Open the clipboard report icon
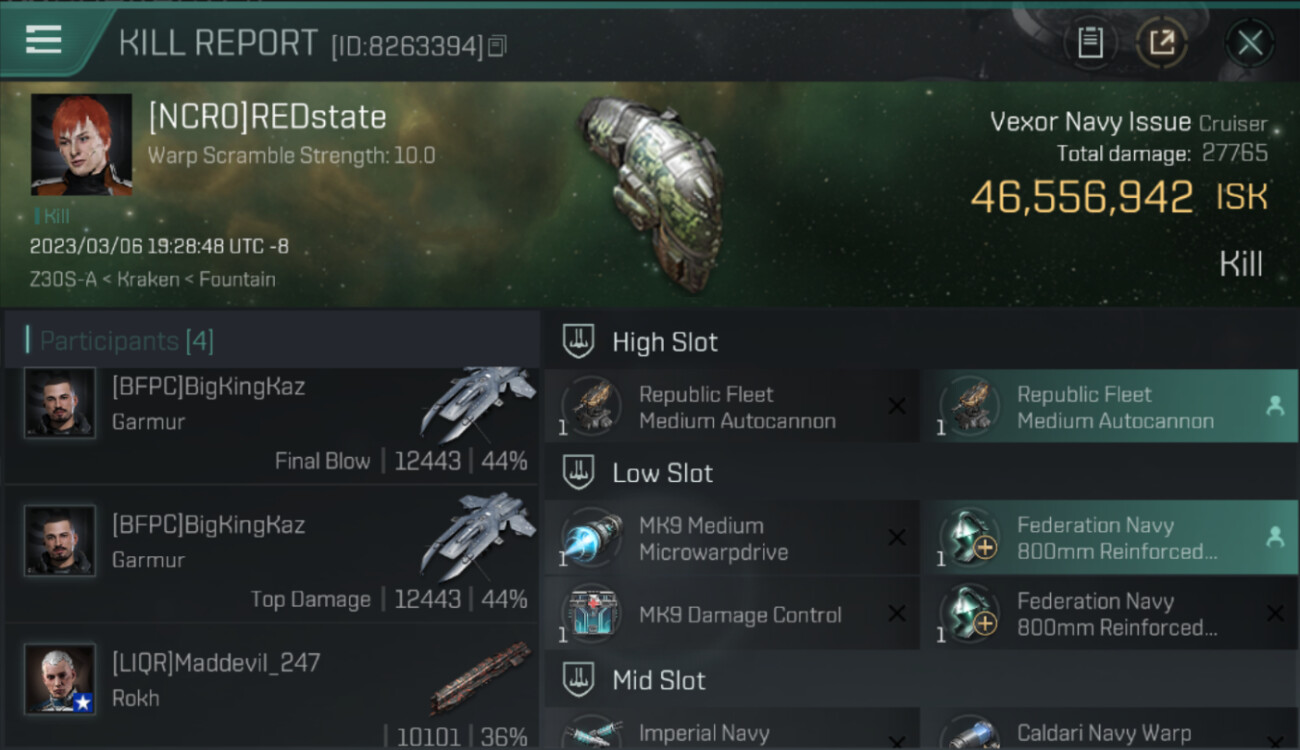 1090,42
